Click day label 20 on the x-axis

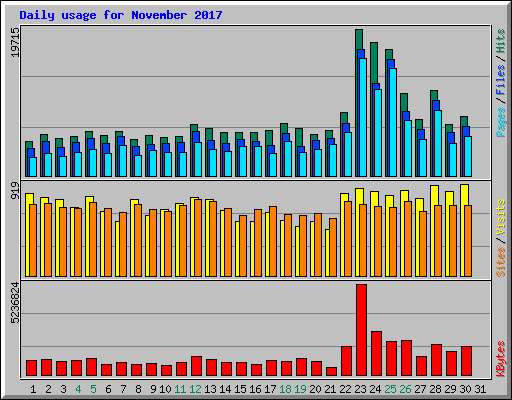pyautogui.click(x=315, y=389)
